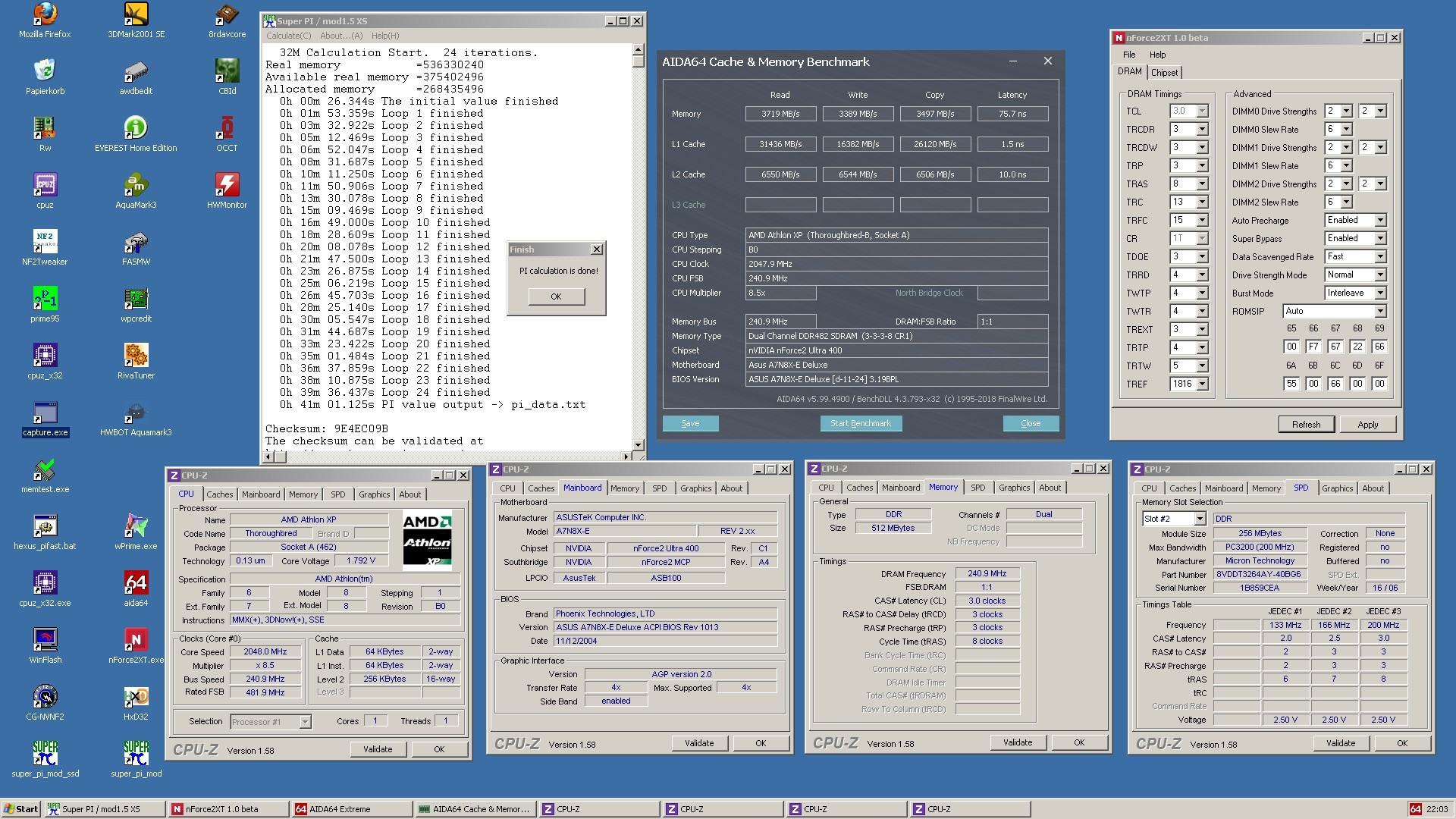Click the AIDA64 tray icon
The width and height of the screenshot is (1456, 819).
point(1415,809)
